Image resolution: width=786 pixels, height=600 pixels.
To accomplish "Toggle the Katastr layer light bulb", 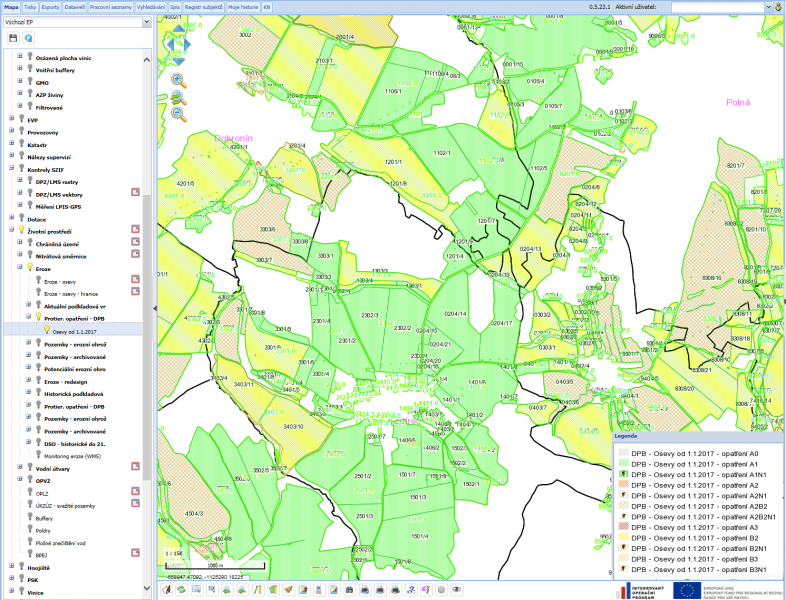I will tap(20, 145).
